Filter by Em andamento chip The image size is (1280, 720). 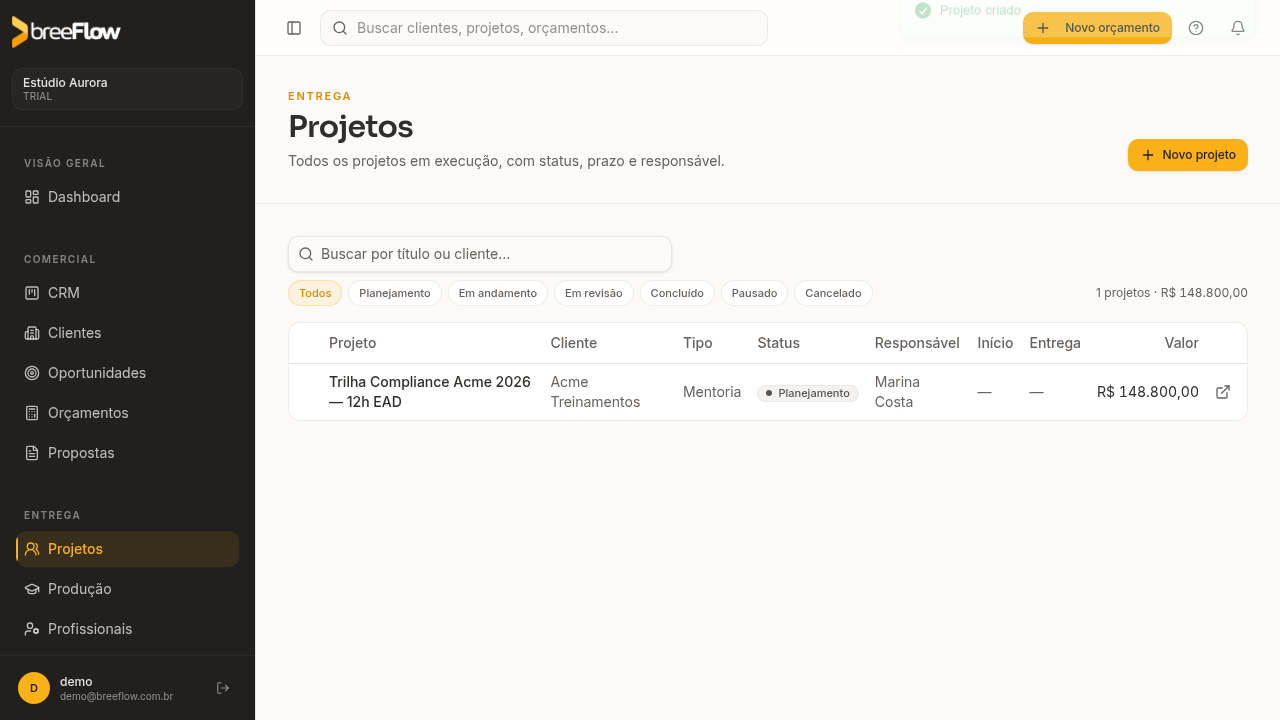[x=498, y=293]
